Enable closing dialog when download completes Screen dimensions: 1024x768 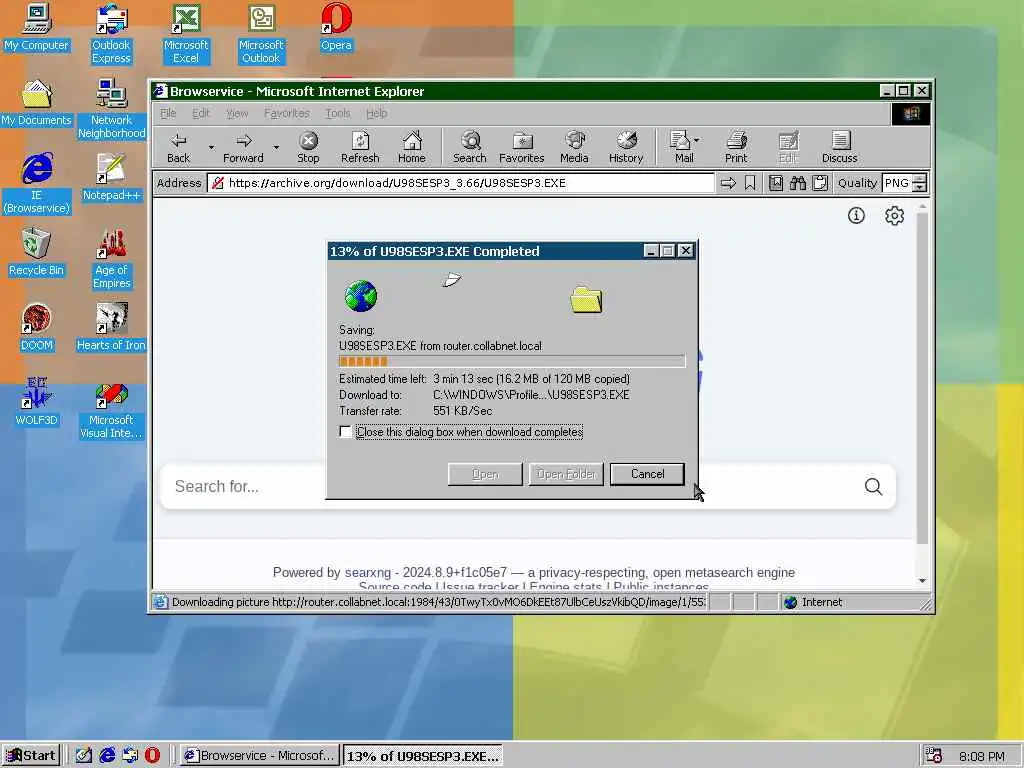345,432
